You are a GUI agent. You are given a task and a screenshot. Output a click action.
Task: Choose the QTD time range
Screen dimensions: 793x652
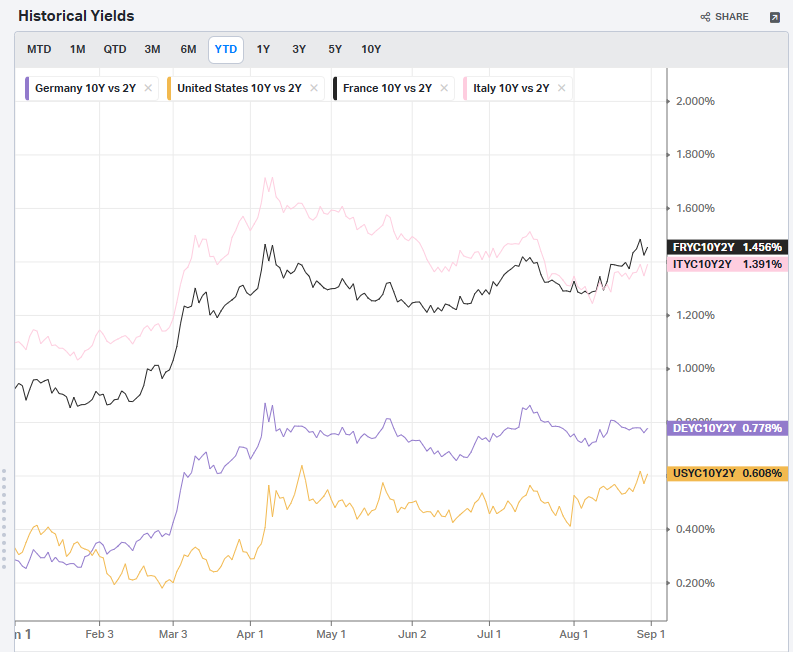click(x=115, y=50)
